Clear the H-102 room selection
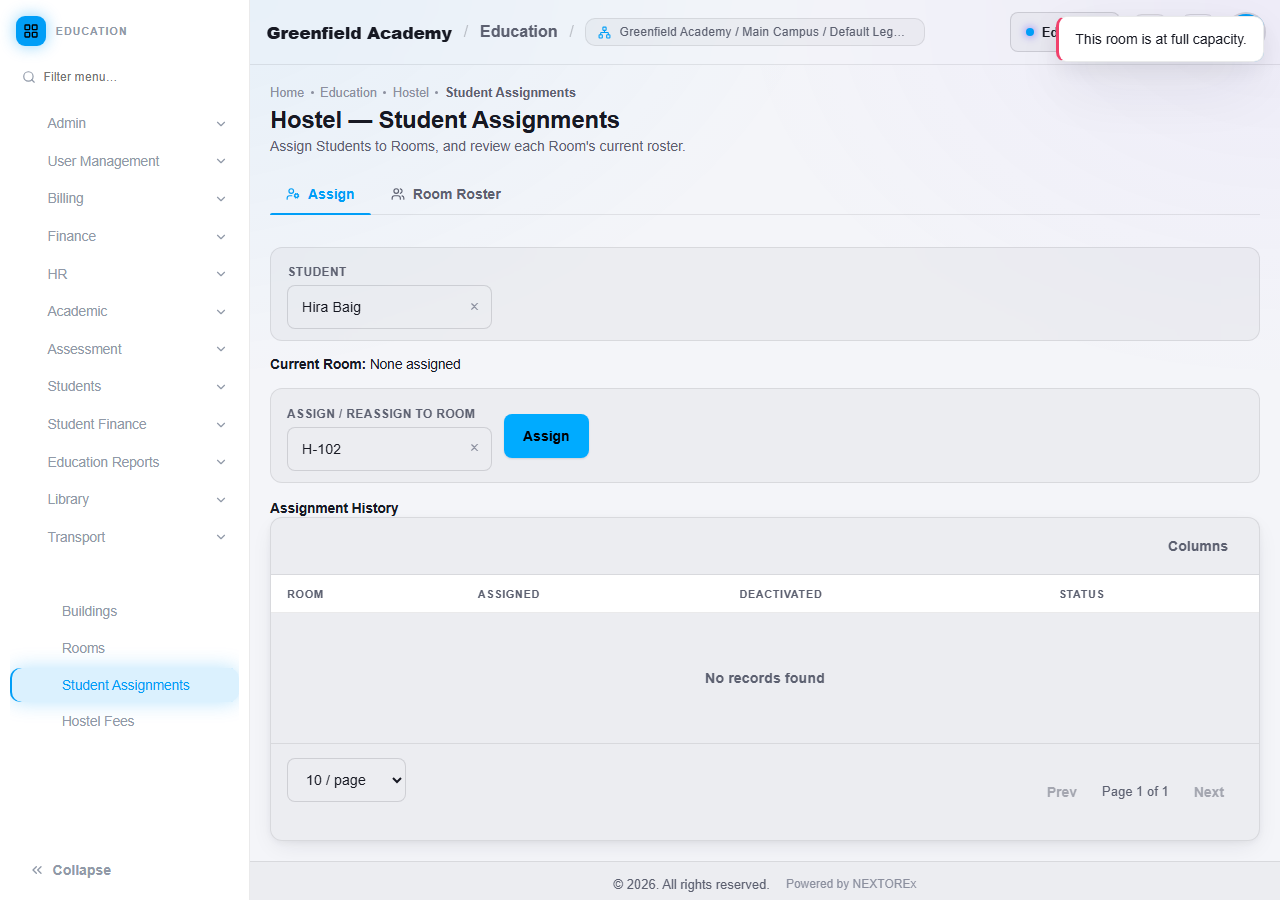Screen dimensions: 1280x900 [x=474, y=448]
